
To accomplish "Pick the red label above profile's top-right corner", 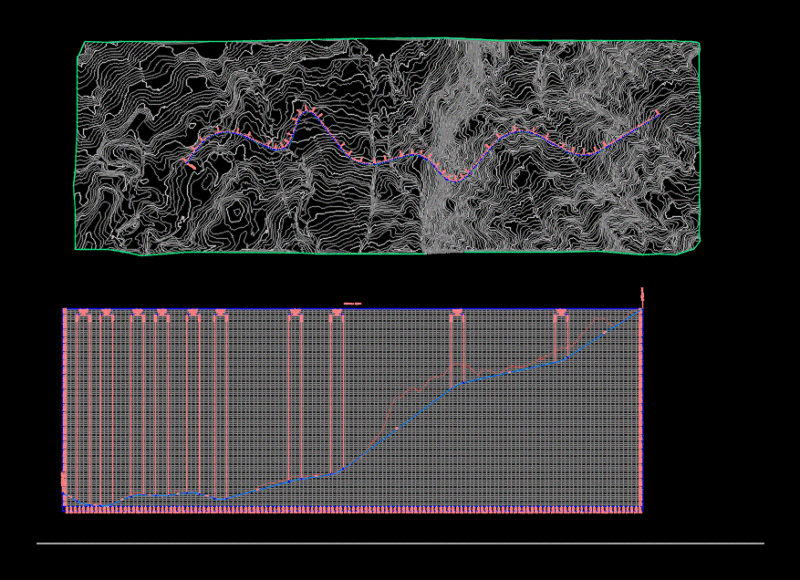I will click(x=642, y=296).
